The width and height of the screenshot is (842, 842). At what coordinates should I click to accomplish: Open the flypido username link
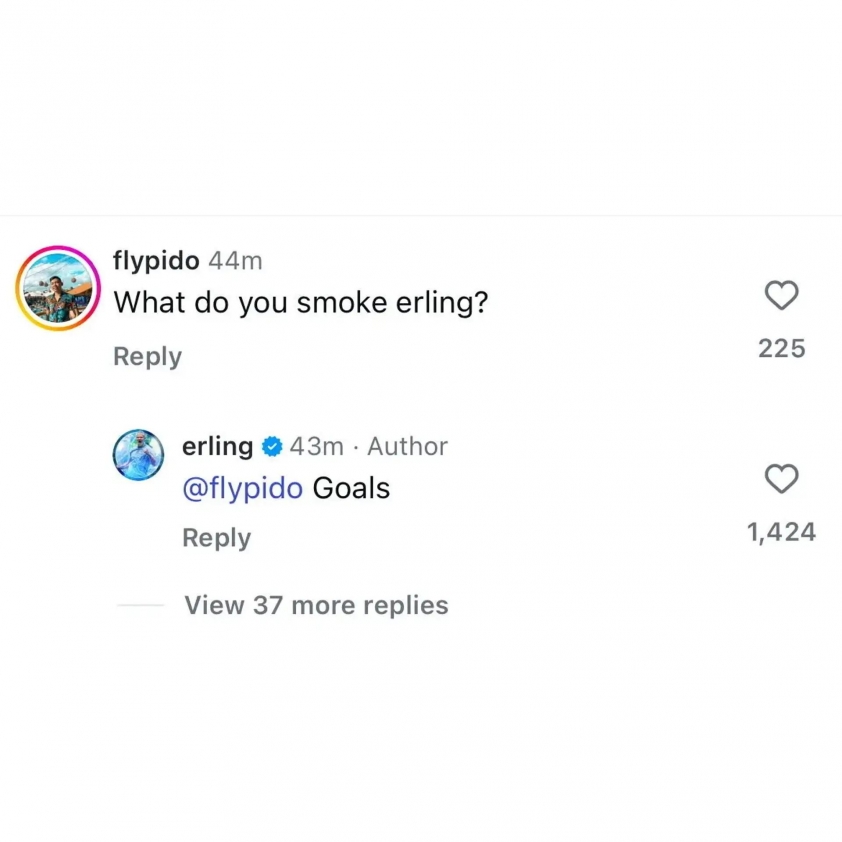[156, 261]
